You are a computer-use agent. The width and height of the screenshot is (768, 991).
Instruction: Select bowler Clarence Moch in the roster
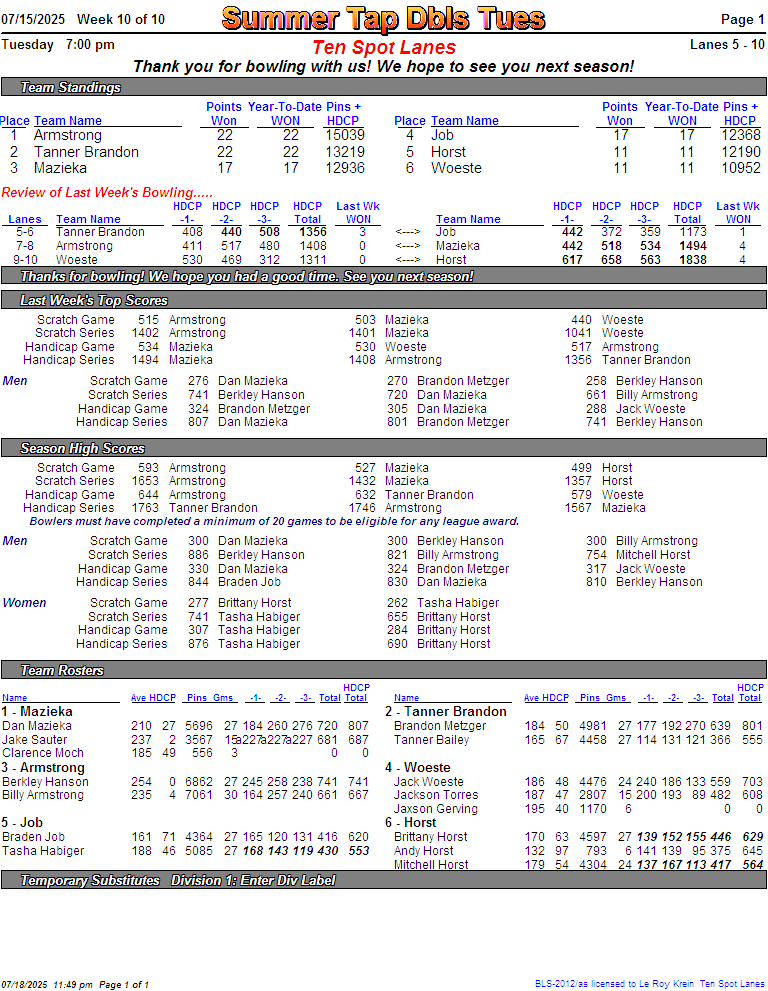pyautogui.click(x=43, y=753)
